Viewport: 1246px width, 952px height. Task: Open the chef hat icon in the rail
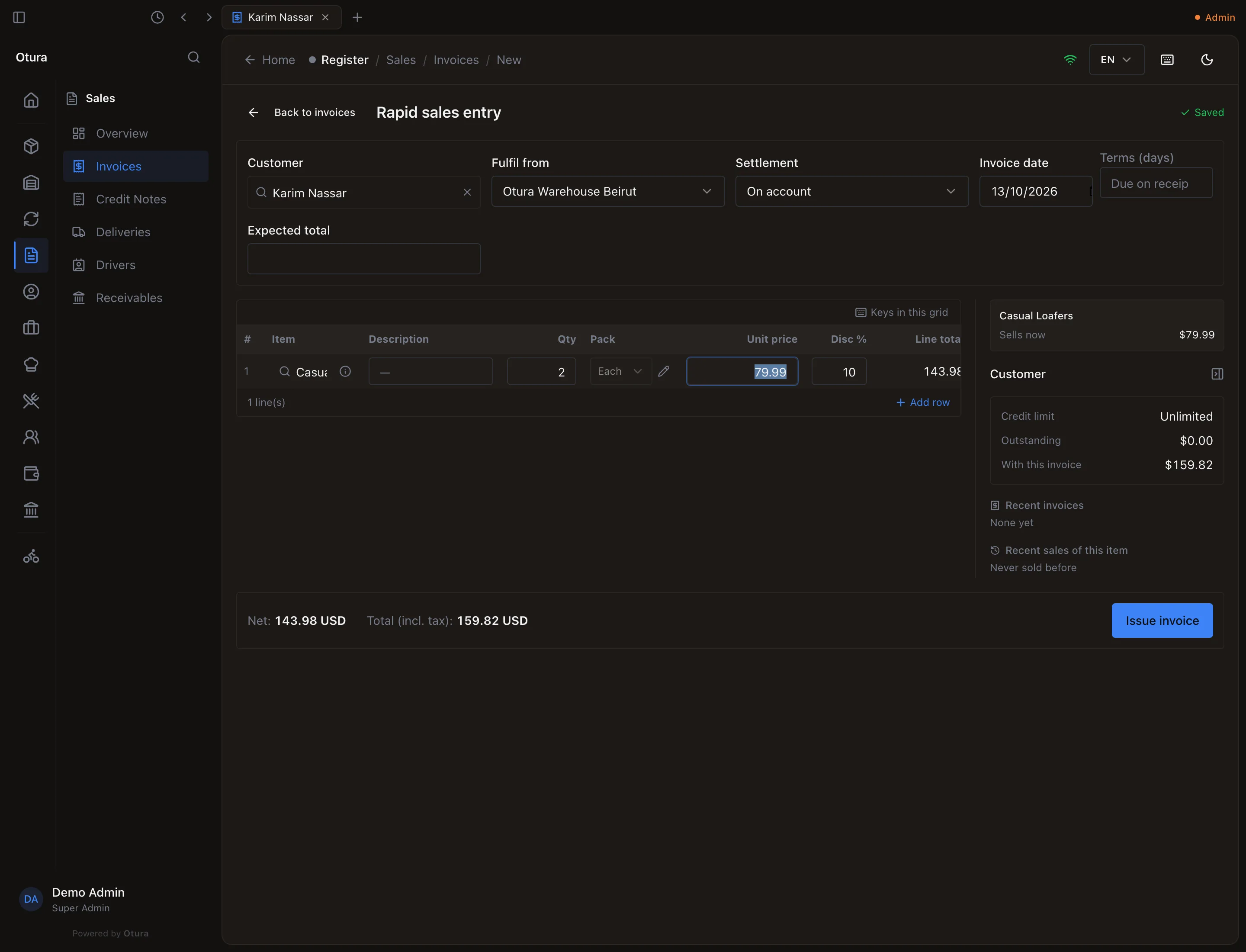[31, 364]
